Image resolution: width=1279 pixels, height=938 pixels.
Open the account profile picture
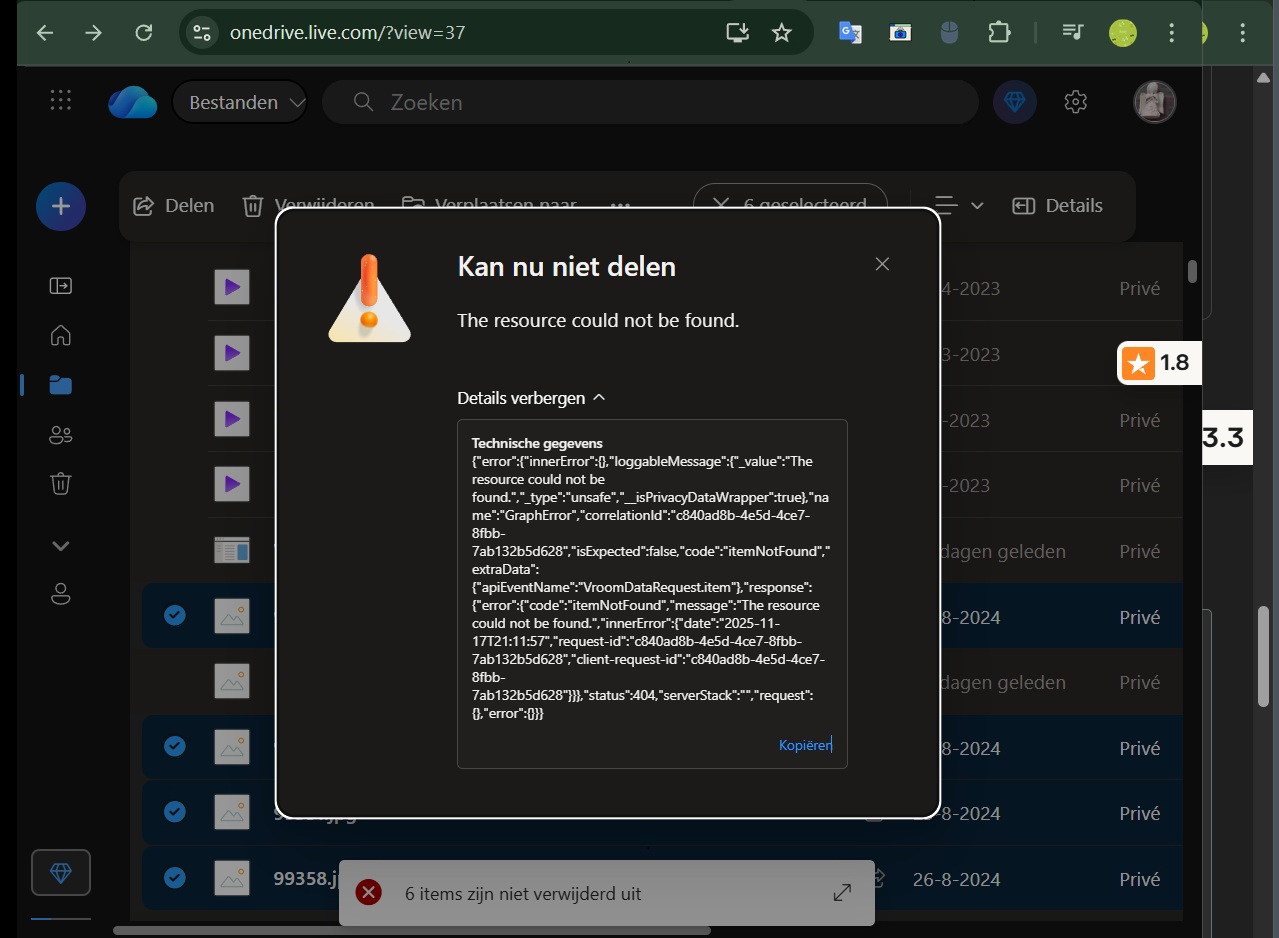point(1155,102)
